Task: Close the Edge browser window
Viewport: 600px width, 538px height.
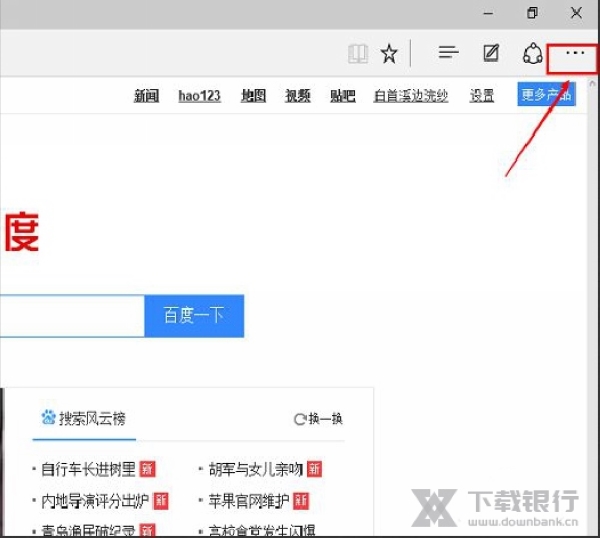Action: tap(576, 13)
